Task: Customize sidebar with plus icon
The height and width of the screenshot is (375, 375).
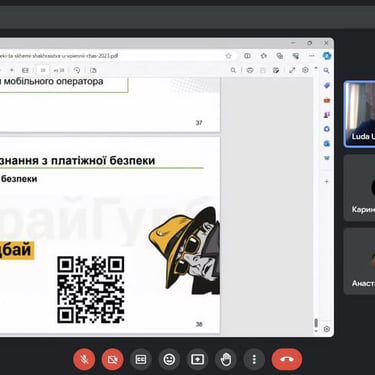Action: tap(327, 182)
